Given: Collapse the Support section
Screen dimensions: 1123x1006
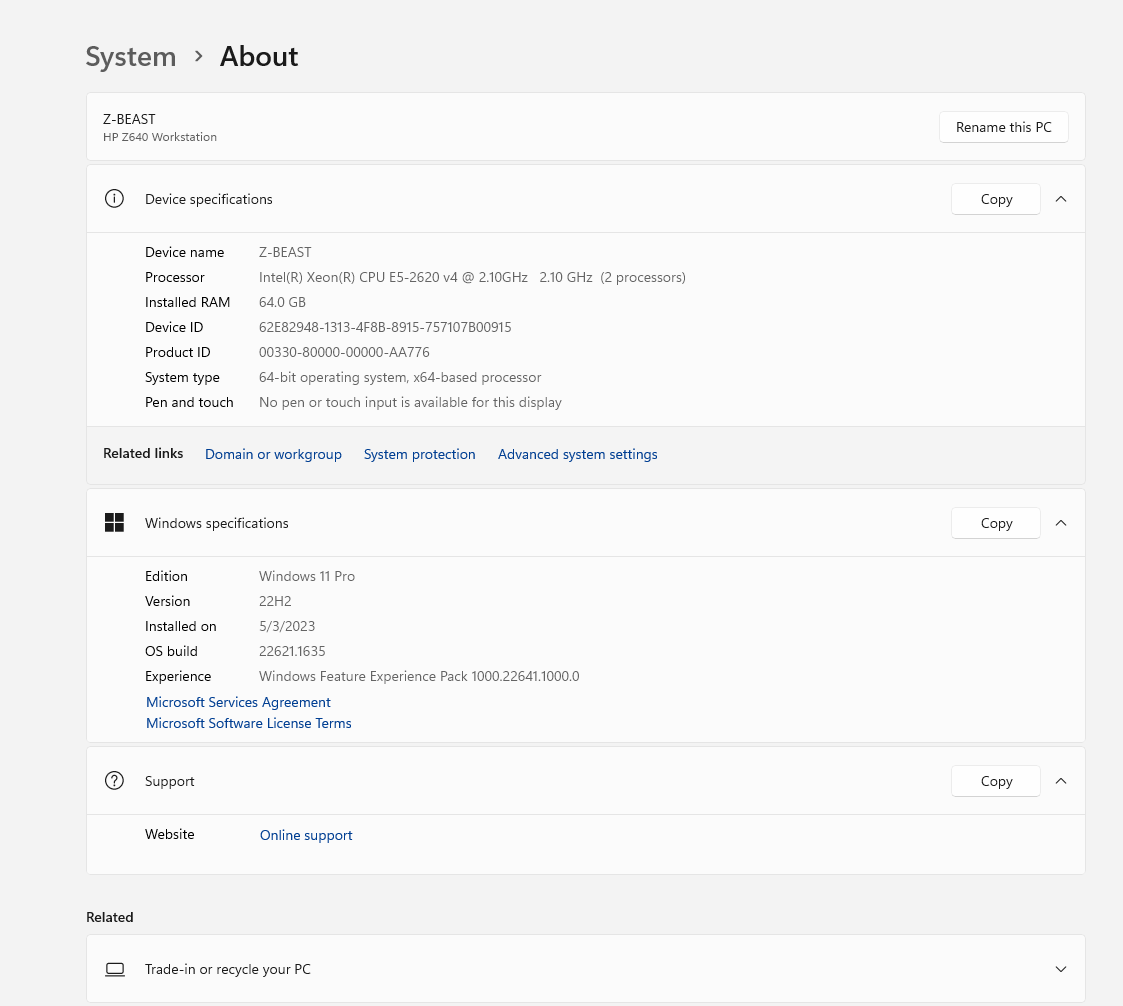Looking at the screenshot, I should (x=1061, y=781).
